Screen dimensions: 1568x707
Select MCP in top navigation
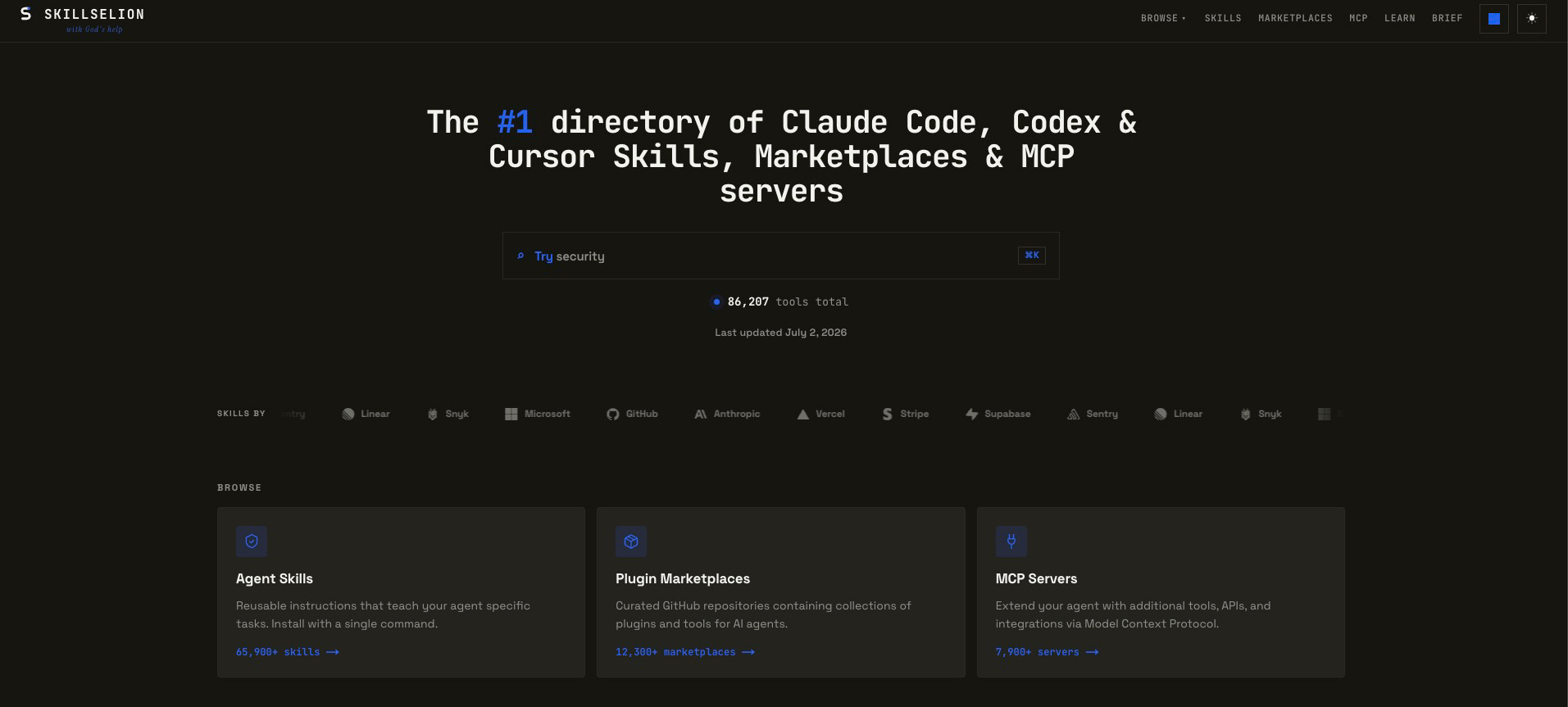click(1358, 18)
